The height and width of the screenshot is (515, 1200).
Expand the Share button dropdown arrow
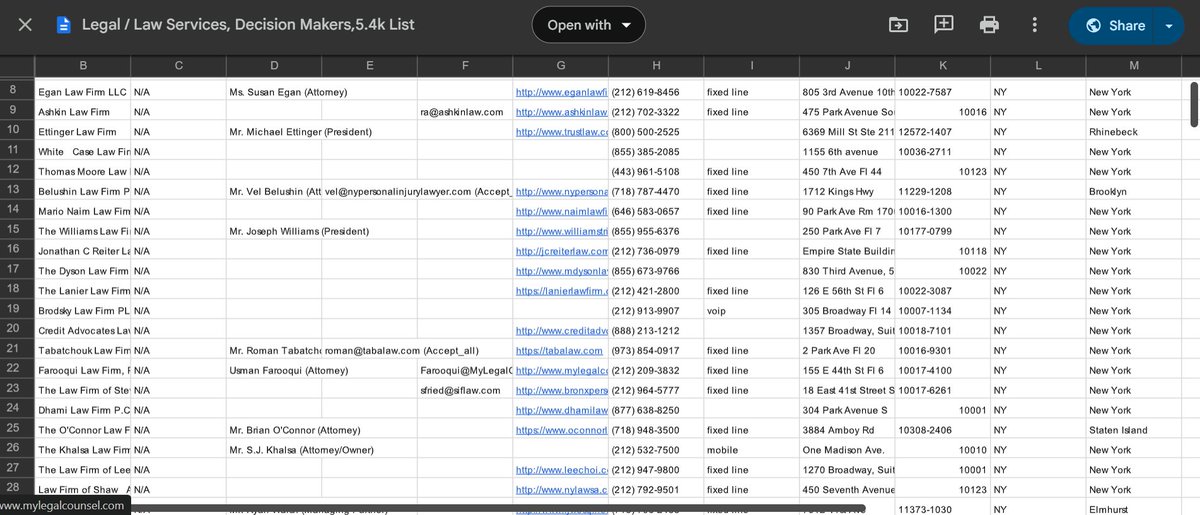[x=1169, y=25]
